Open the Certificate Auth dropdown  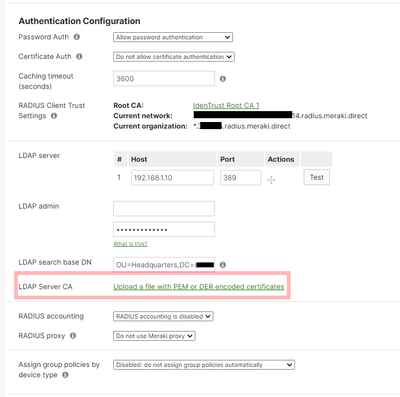[174, 57]
